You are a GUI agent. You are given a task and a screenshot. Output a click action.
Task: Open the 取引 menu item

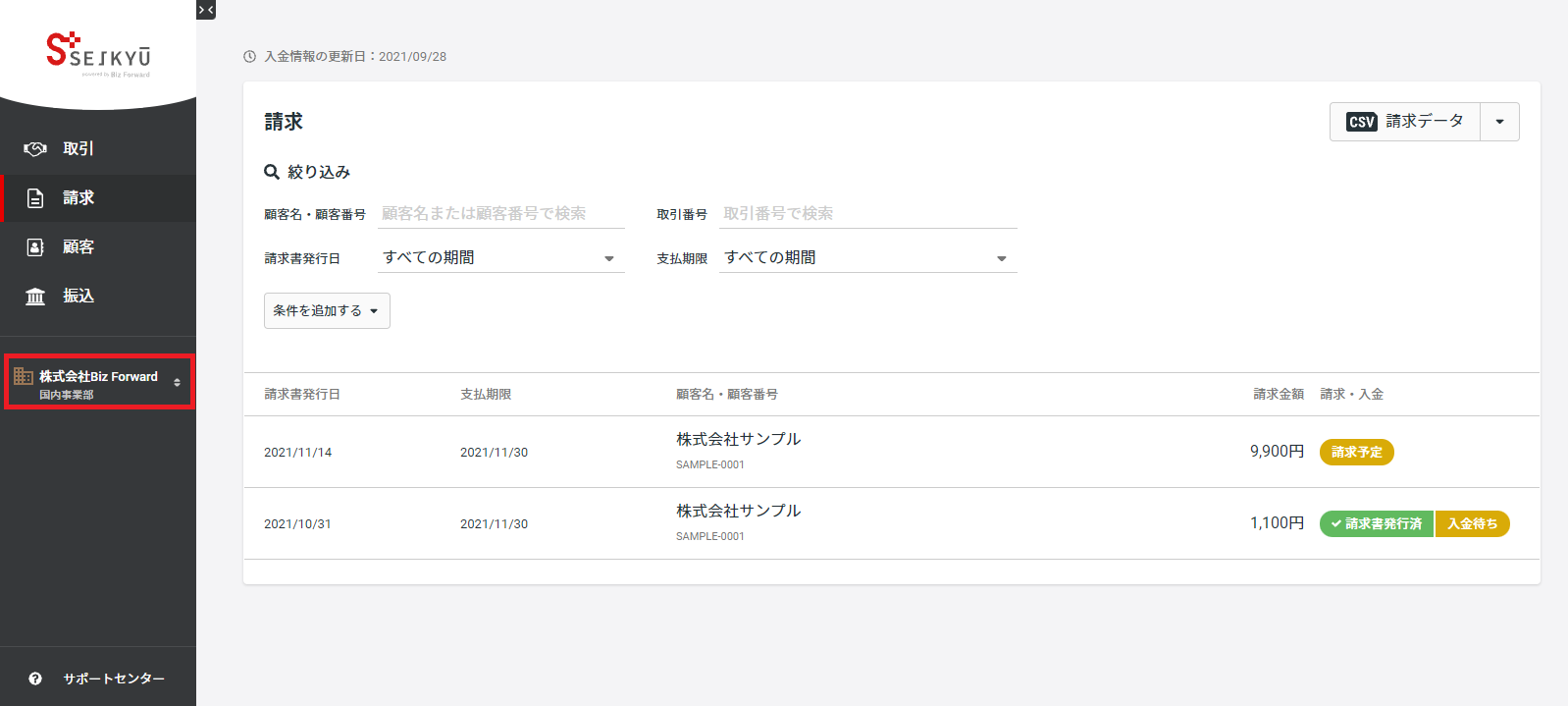point(98,148)
